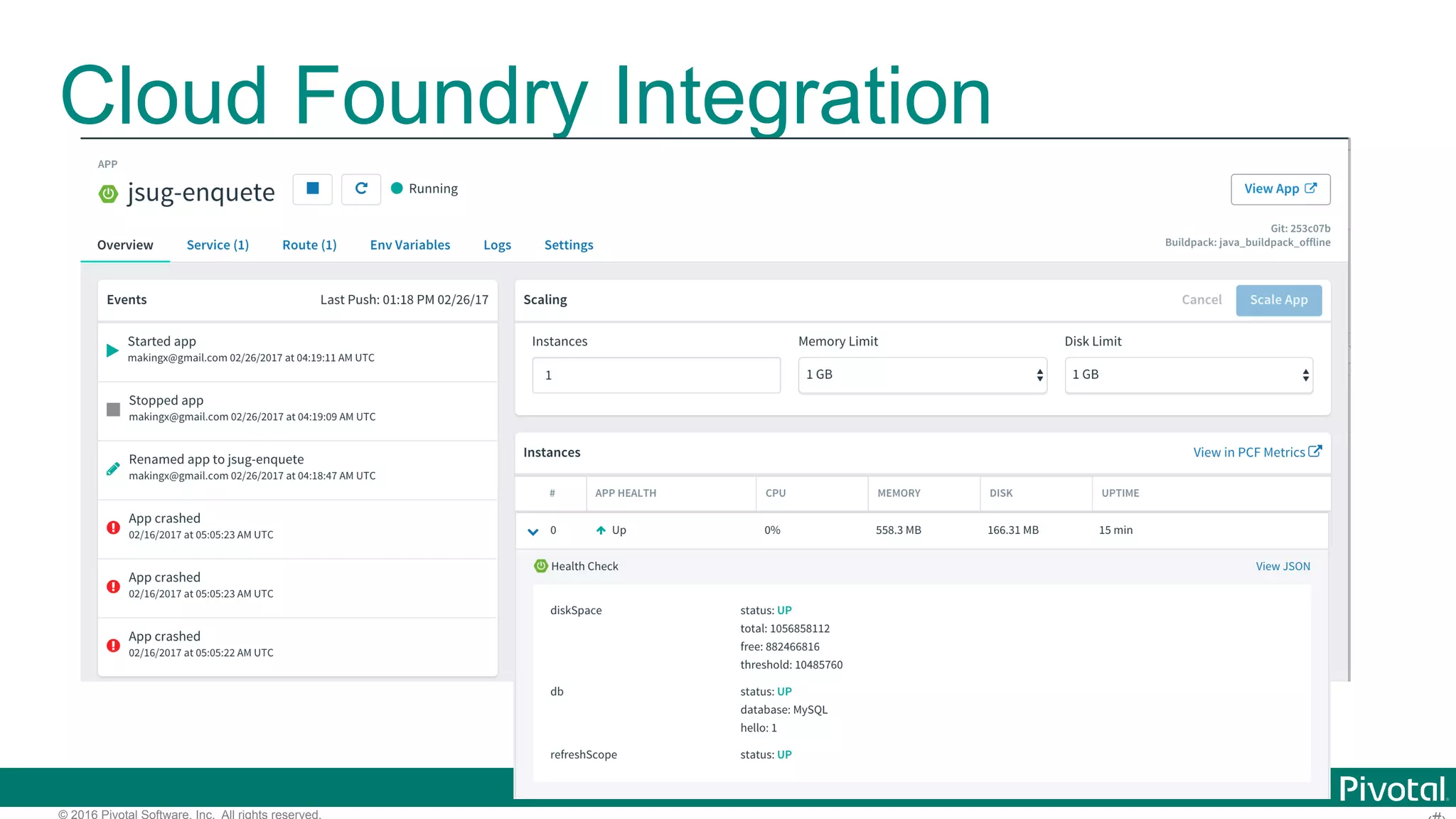
Task: Click the App crashed event at 05:05:22
Action: [x=165, y=636]
